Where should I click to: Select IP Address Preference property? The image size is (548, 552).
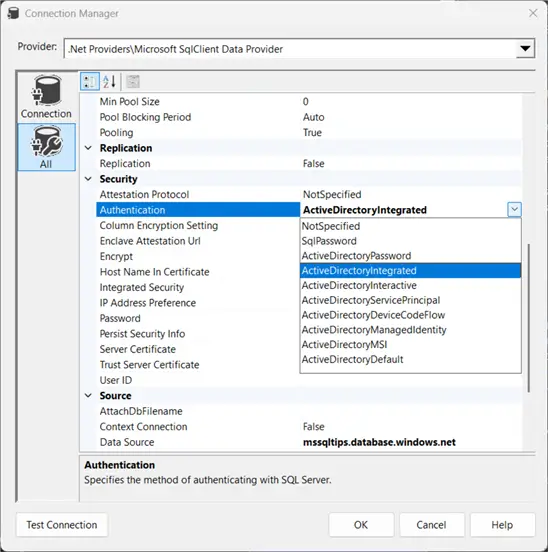[x=147, y=303]
